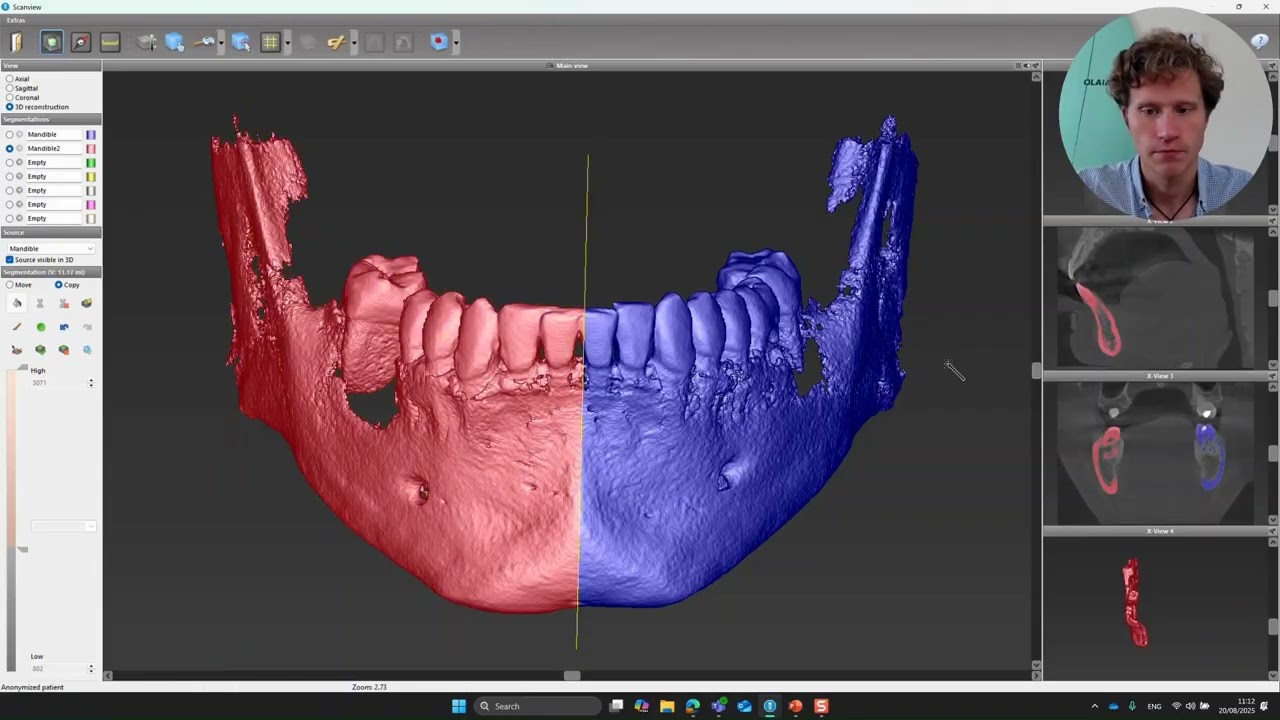This screenshot has height=720, width=1280.
Task: Select the Coronal view radio button
Action: 10,97
